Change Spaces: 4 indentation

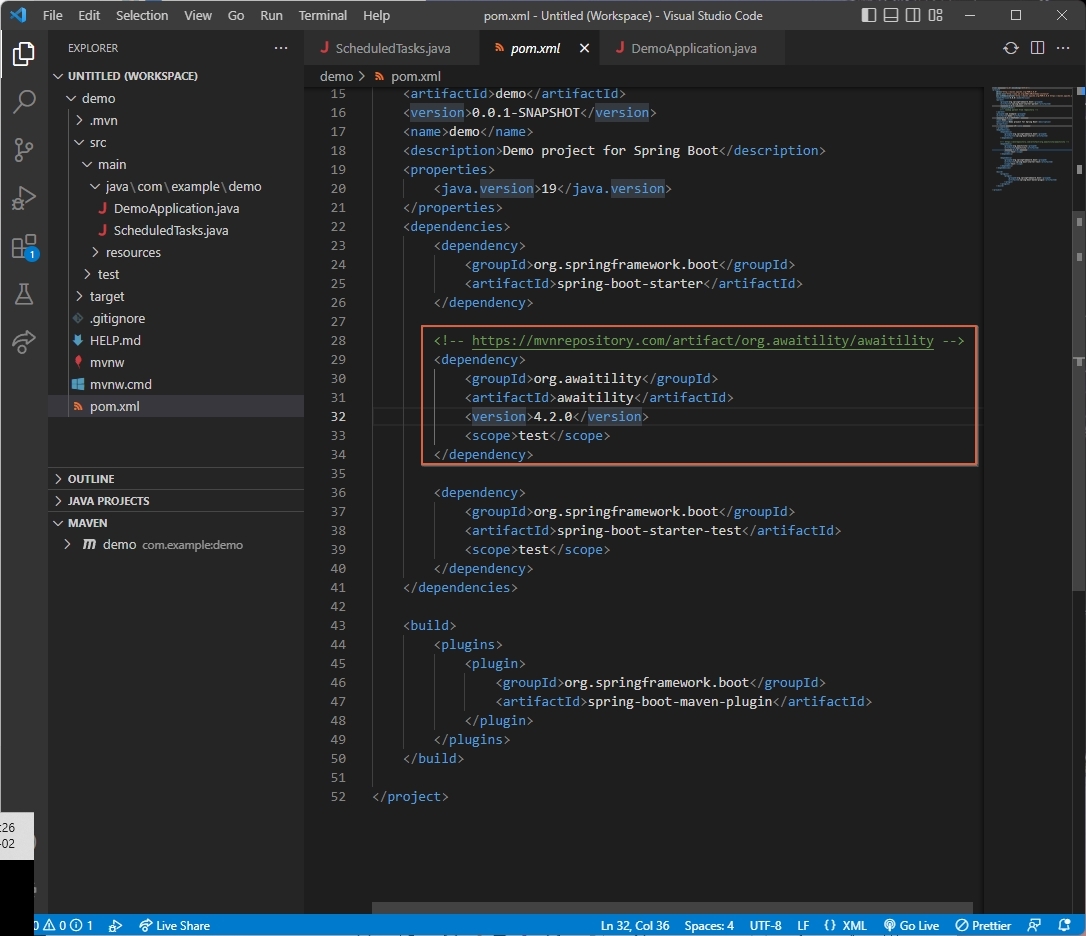pos(709,926)
